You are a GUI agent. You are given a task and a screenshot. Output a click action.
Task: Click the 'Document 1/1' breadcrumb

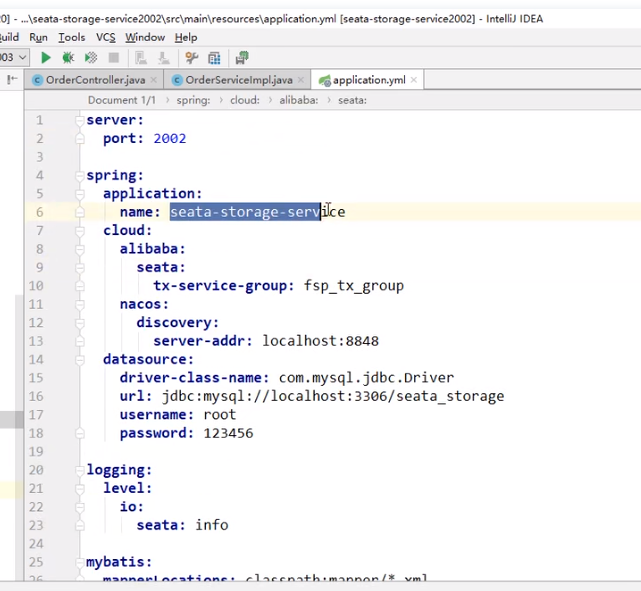coord(122,101)
